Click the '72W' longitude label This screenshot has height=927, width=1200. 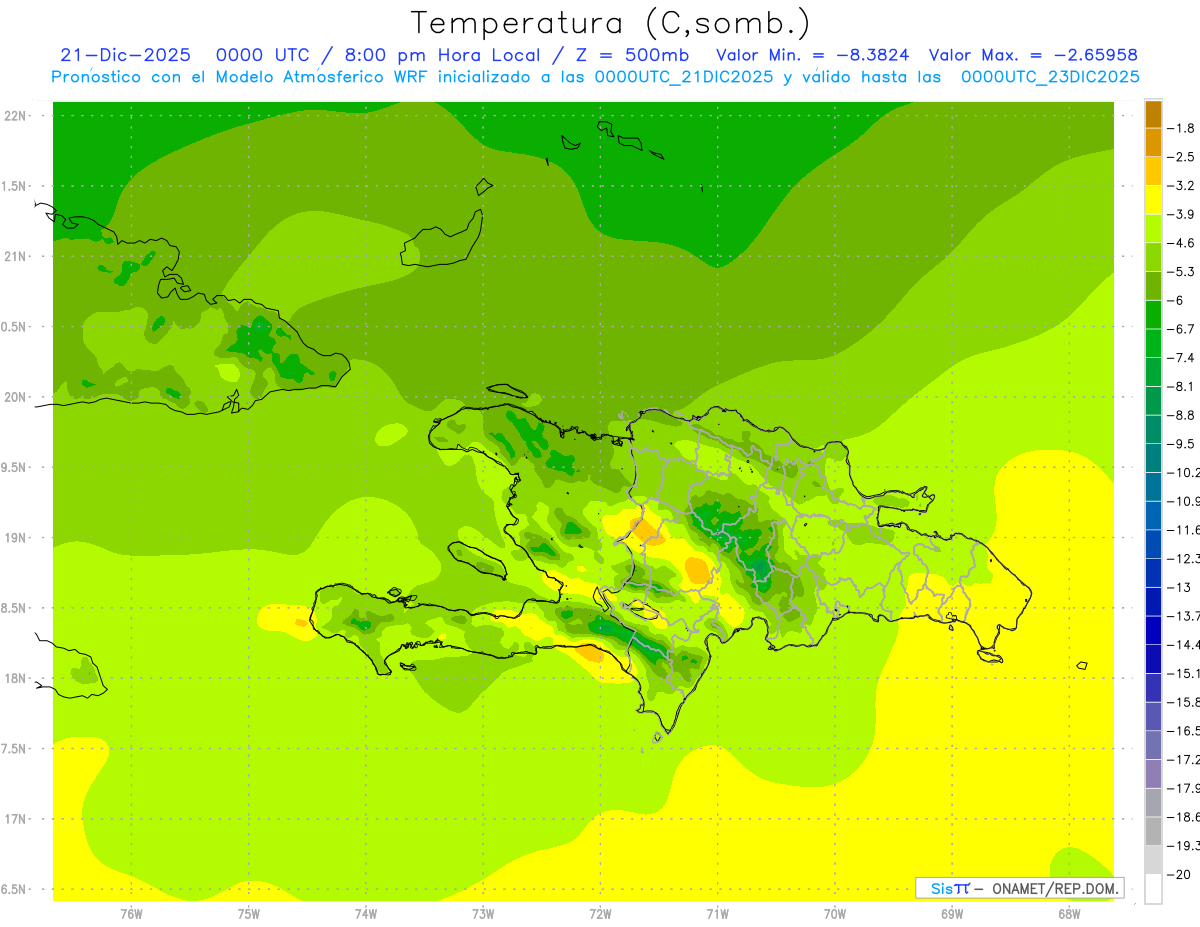click(600, 914)
